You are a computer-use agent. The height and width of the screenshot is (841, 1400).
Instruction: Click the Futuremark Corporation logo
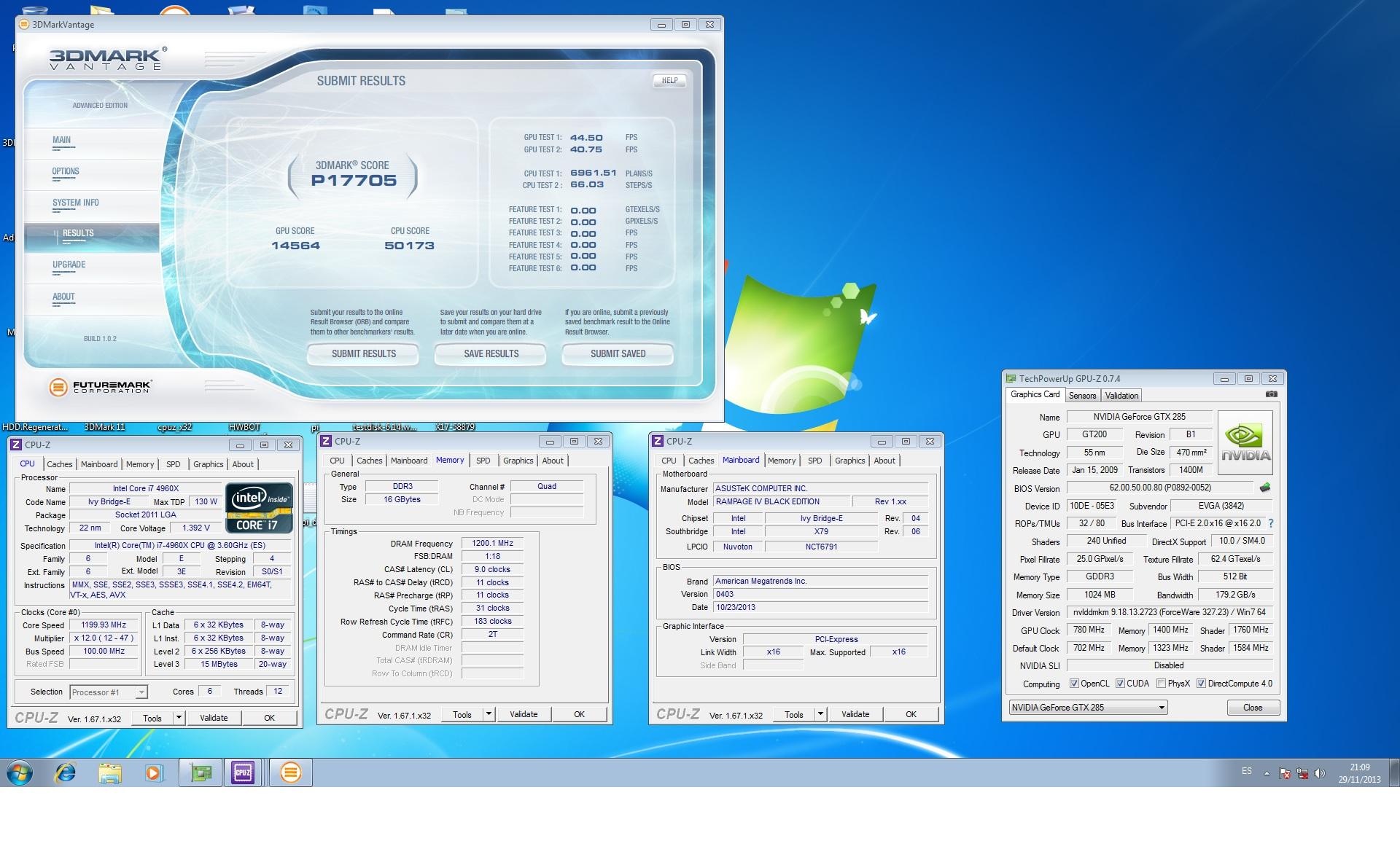pos(101,387)
